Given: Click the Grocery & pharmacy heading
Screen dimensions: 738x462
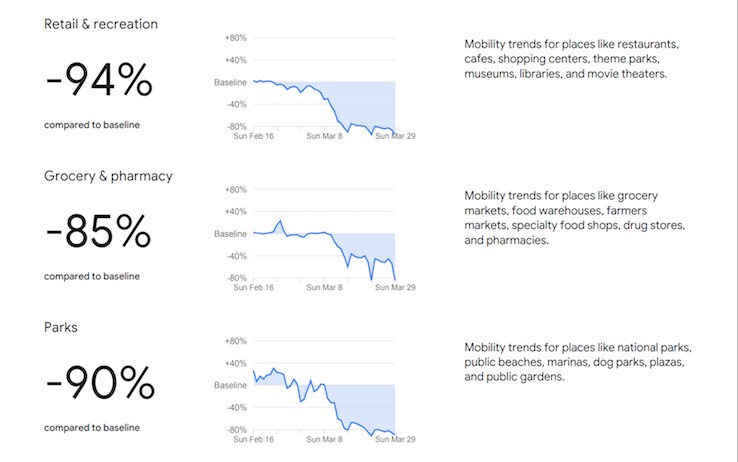Looking at the screenshot, I should tap(108, 176).
